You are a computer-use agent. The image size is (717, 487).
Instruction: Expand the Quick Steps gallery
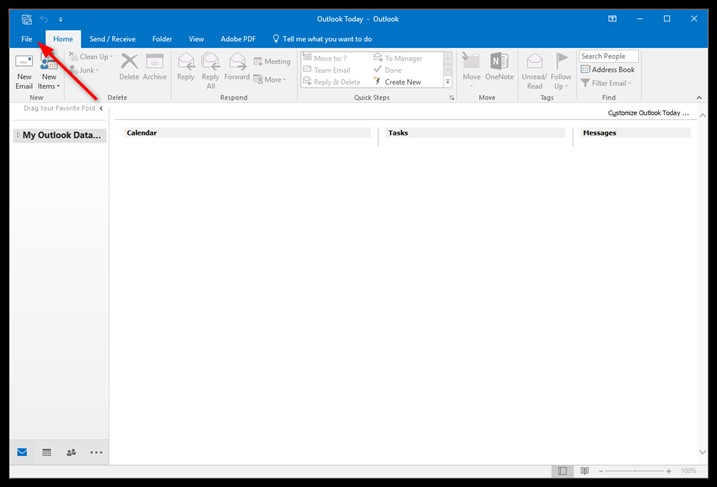pyautogui.click(x=448, y=82)
